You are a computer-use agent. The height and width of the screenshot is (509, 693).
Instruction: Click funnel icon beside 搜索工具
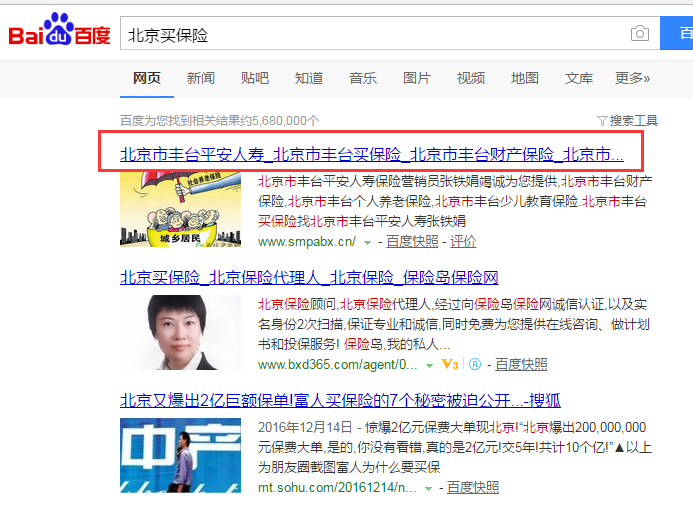[x=602, y=121]
